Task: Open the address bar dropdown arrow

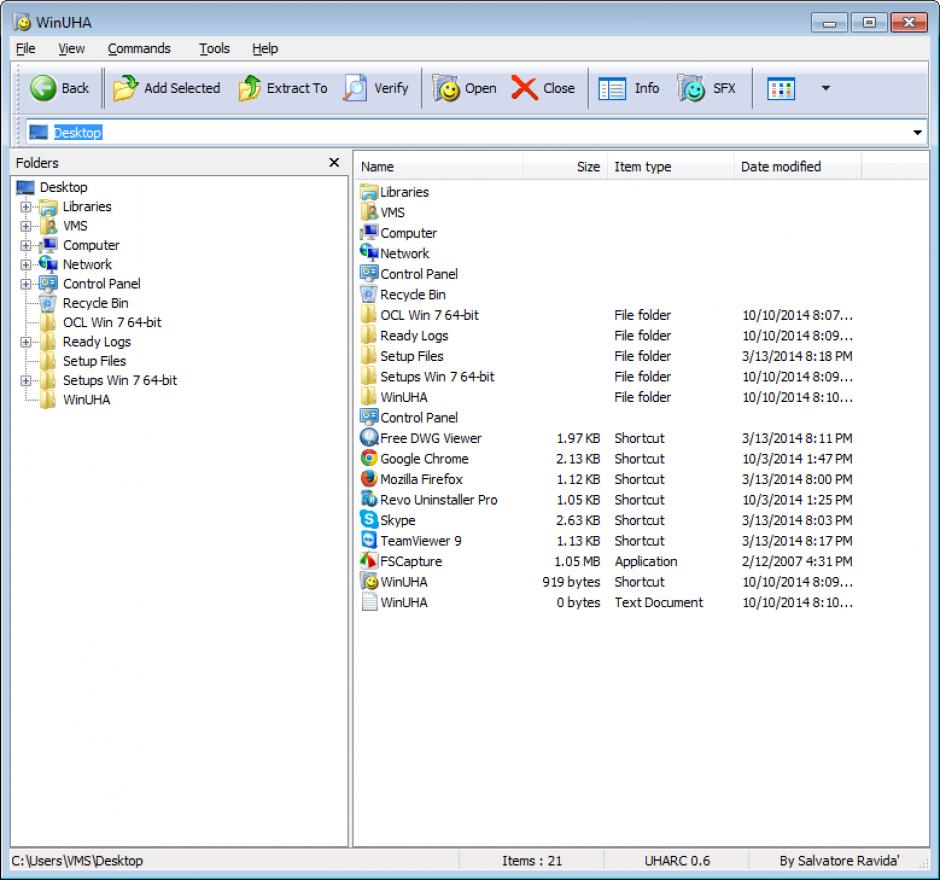Action: 917,133
